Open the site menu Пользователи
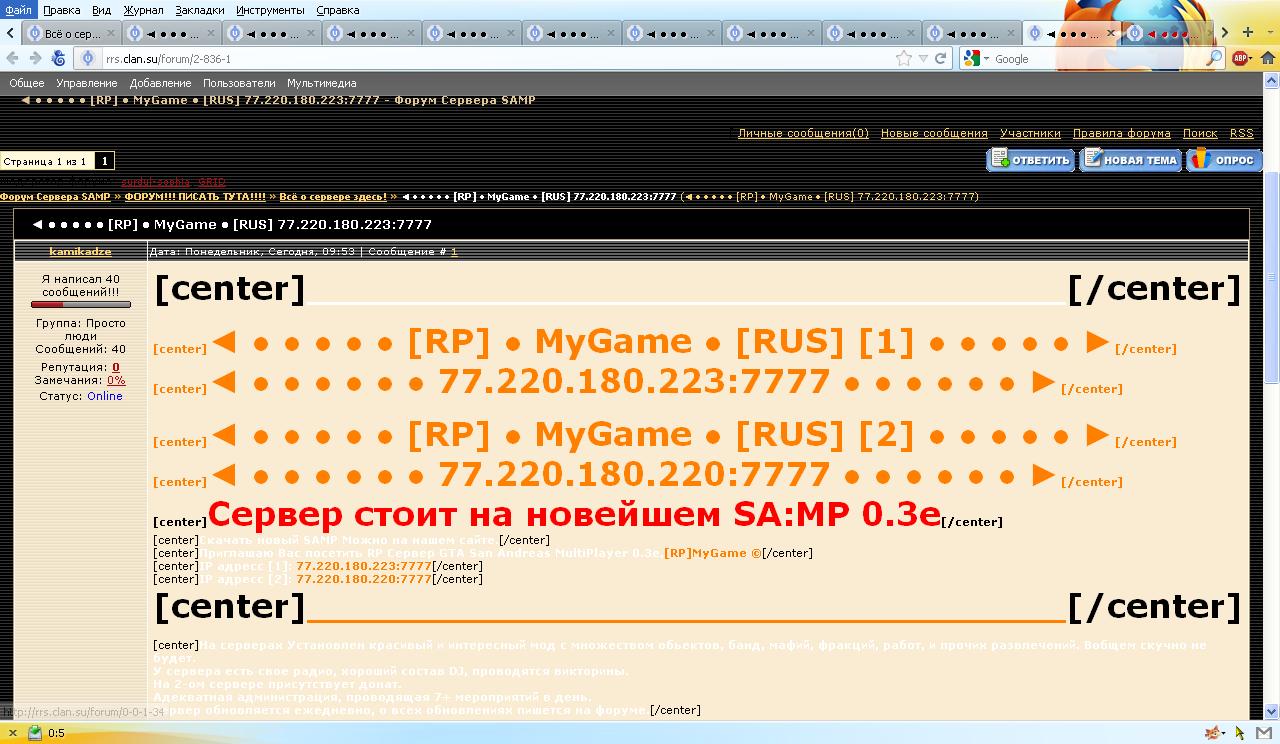 (x=239, y=83)
